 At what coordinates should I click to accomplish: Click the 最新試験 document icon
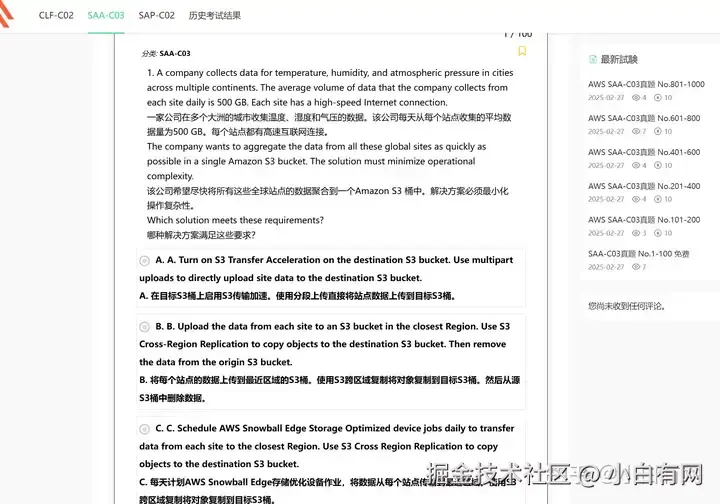click(x=593, y=59)
